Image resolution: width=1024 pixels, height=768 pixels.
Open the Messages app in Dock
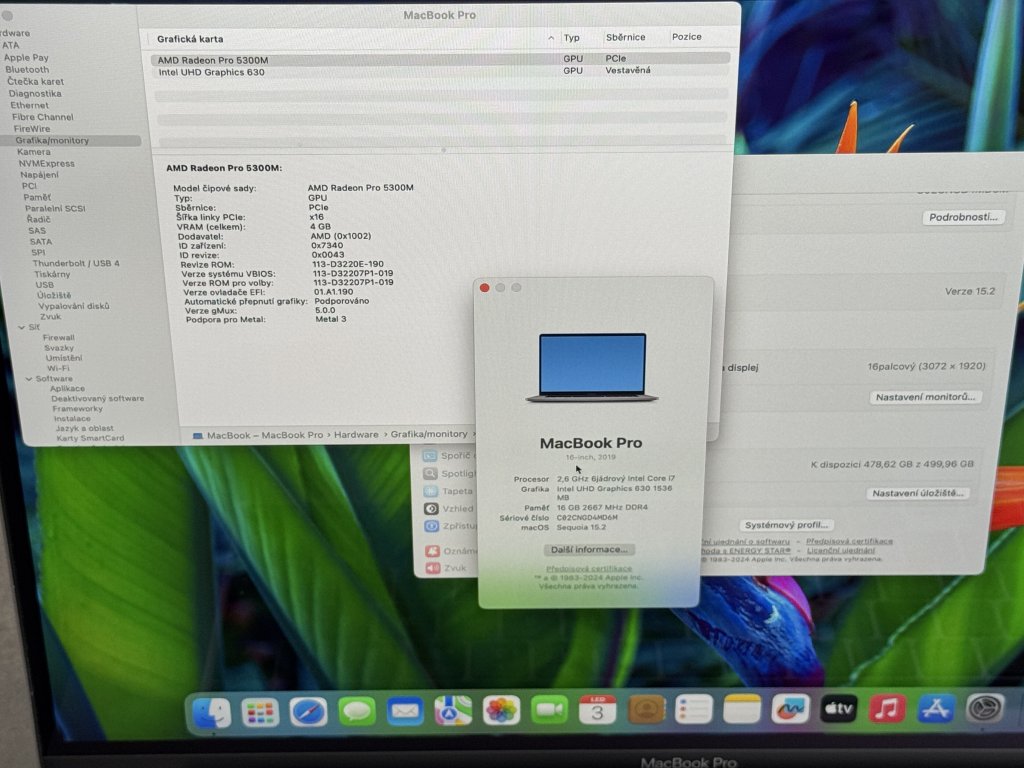357,711
